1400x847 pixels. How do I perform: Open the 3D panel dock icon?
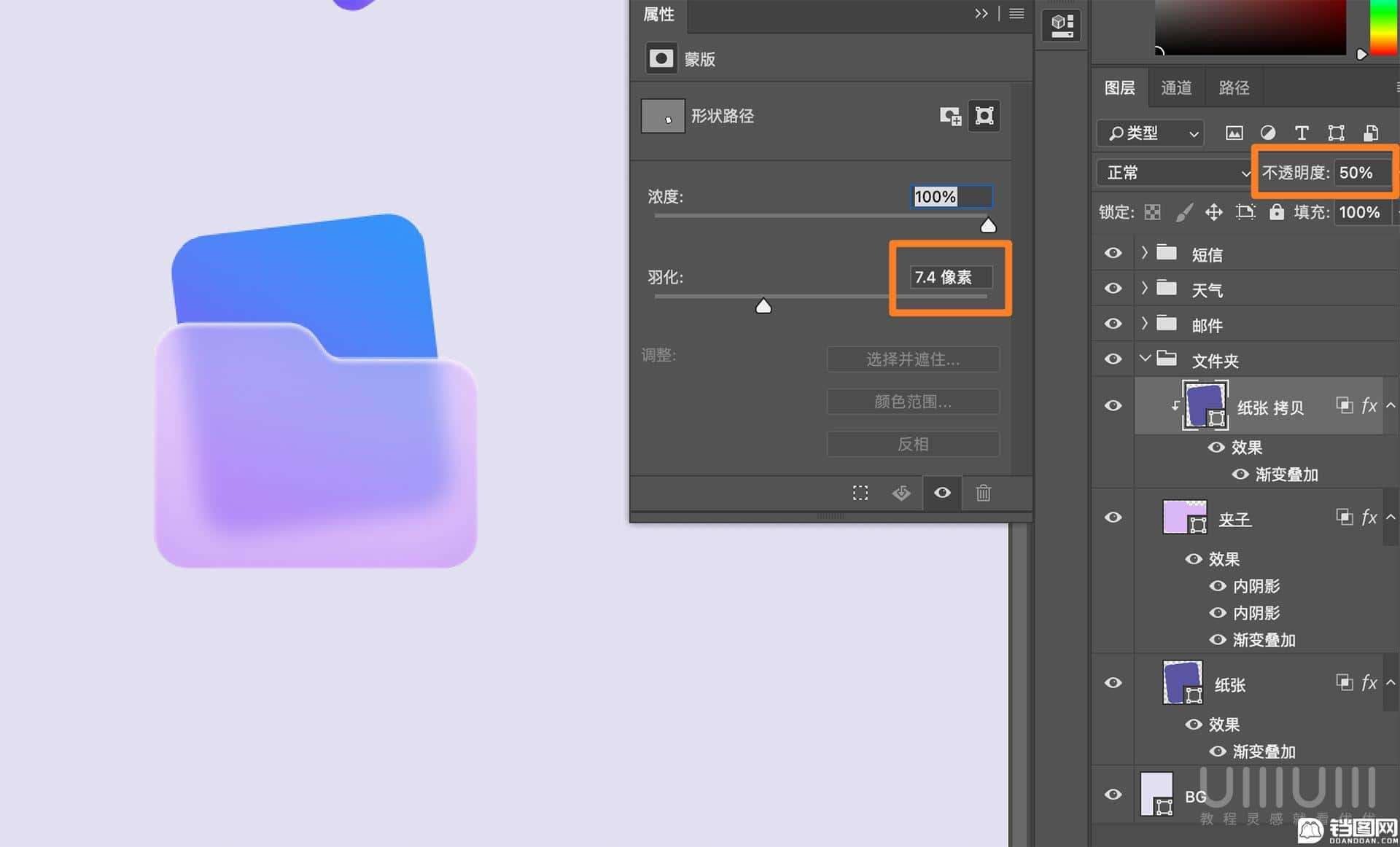(1062, 26)
